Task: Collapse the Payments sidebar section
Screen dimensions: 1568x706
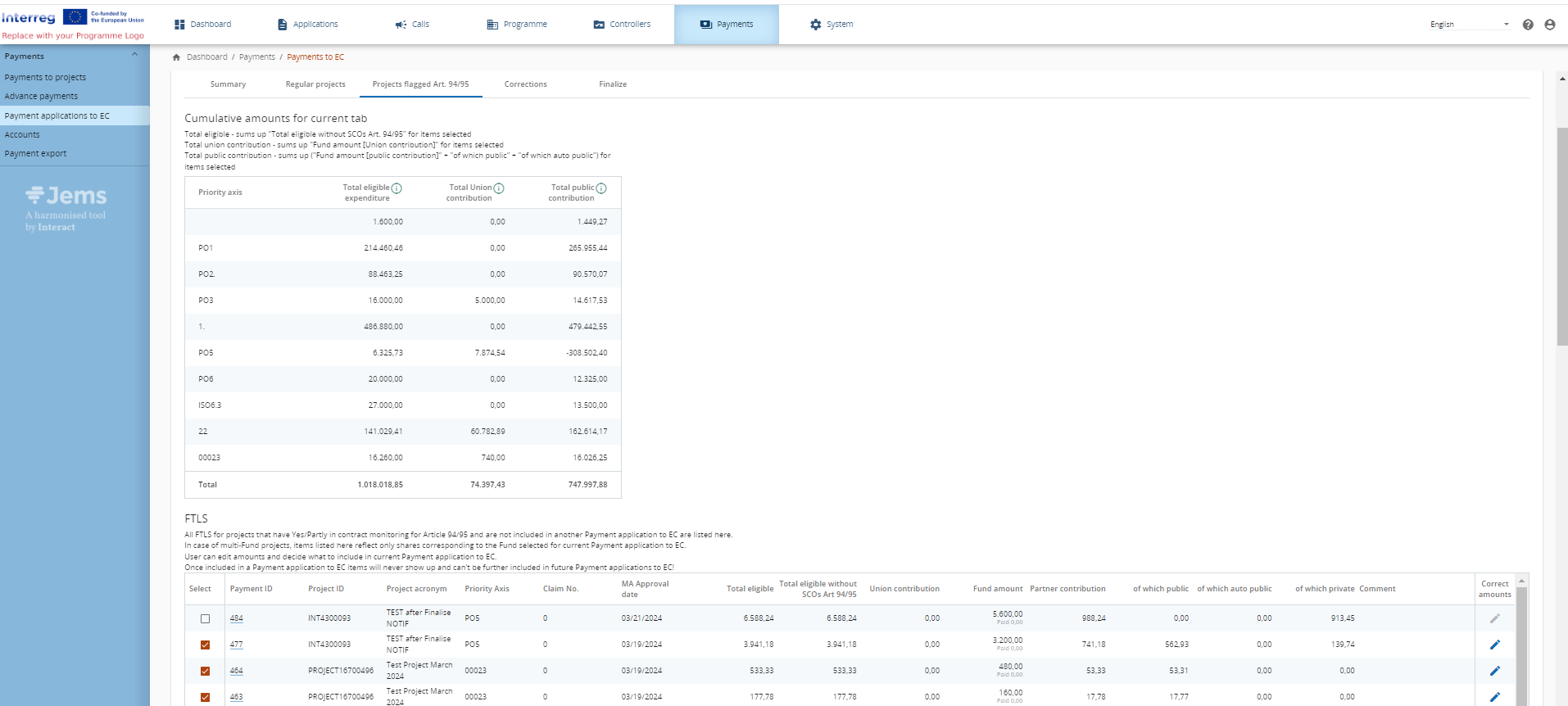Action: [134, 56]
